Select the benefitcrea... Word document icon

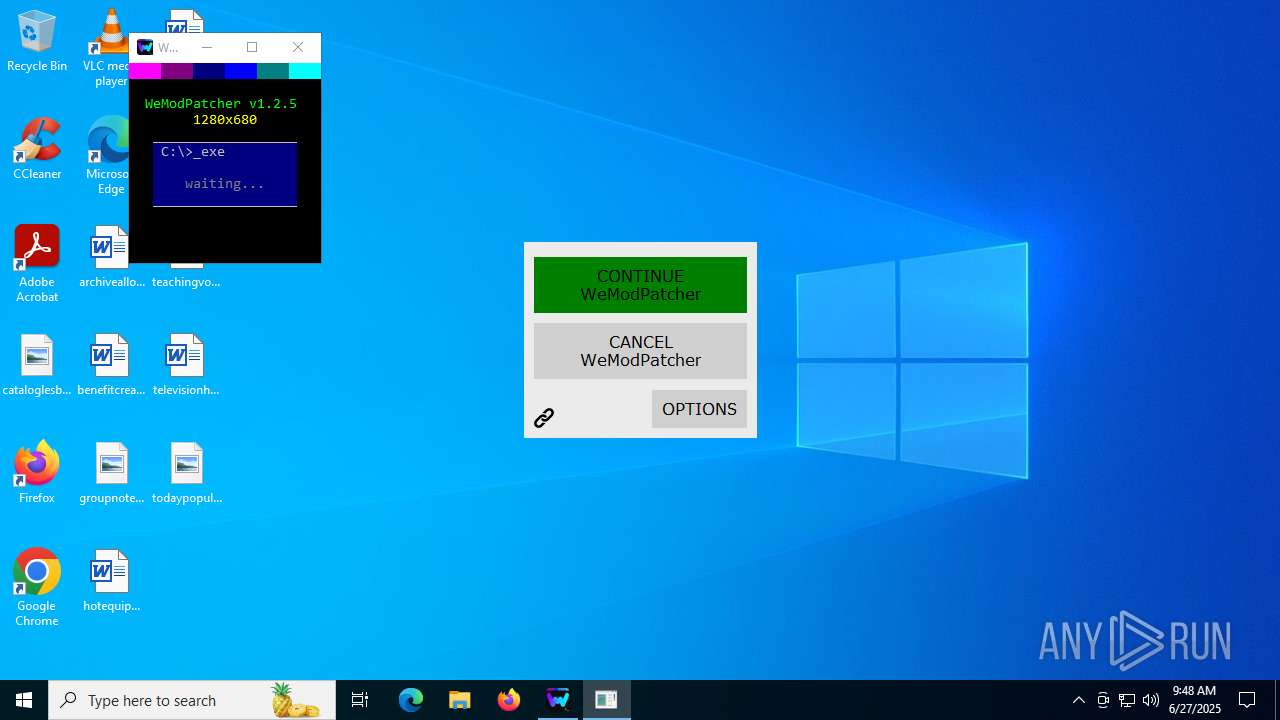(x=111, y=365)
